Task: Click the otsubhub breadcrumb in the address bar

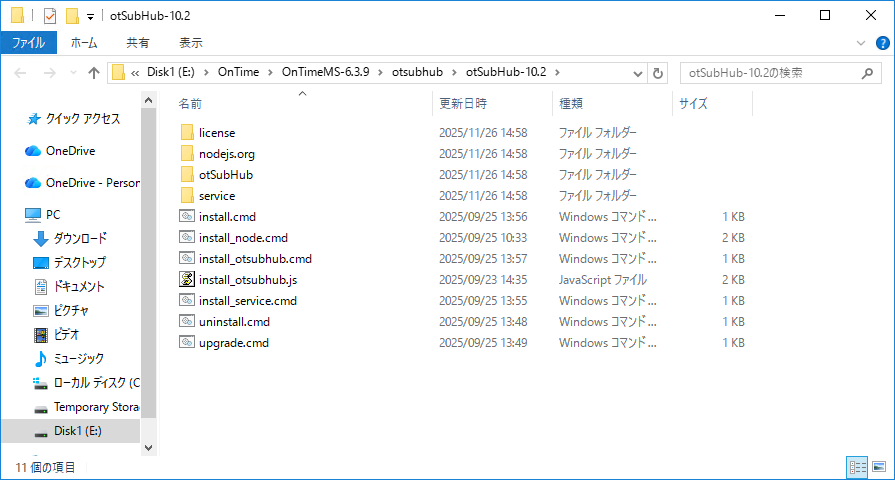Action: coord(417,73)
